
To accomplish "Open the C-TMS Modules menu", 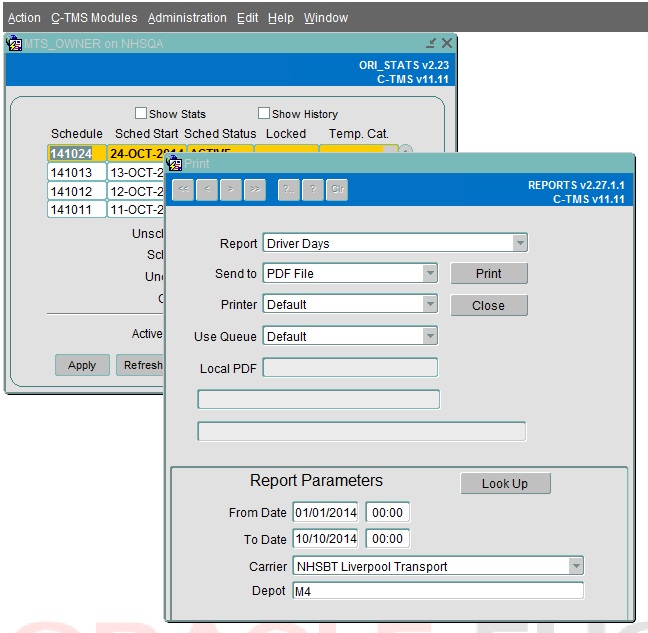I will click(x=94, y=18).
